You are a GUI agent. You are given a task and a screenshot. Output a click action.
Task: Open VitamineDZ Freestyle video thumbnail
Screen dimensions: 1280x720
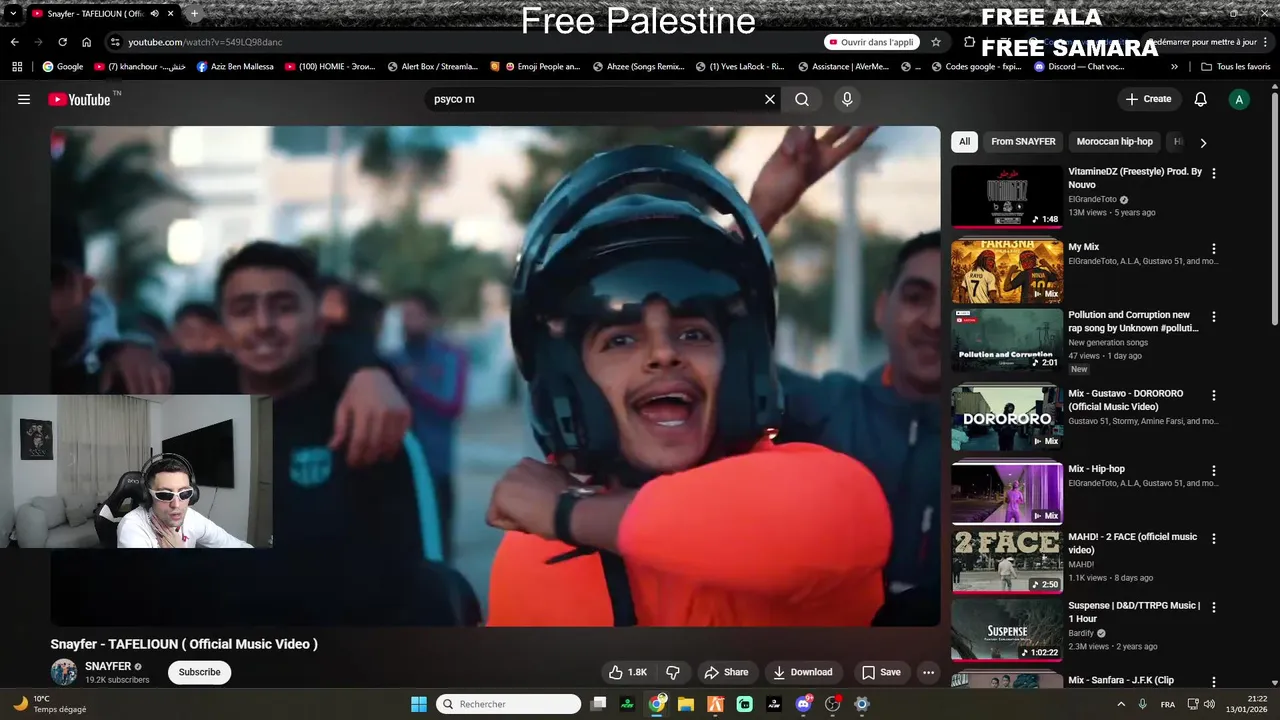1007,196
